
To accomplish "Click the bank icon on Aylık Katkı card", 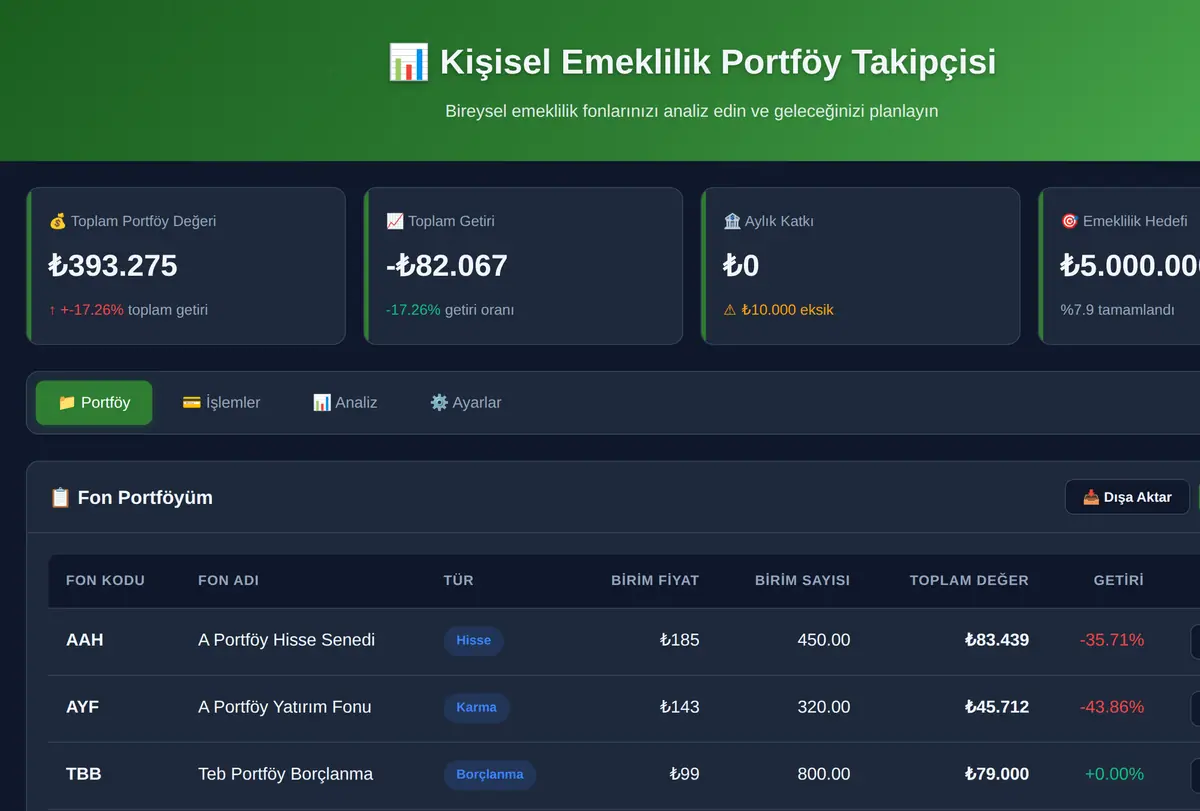I will coord(732,221).
